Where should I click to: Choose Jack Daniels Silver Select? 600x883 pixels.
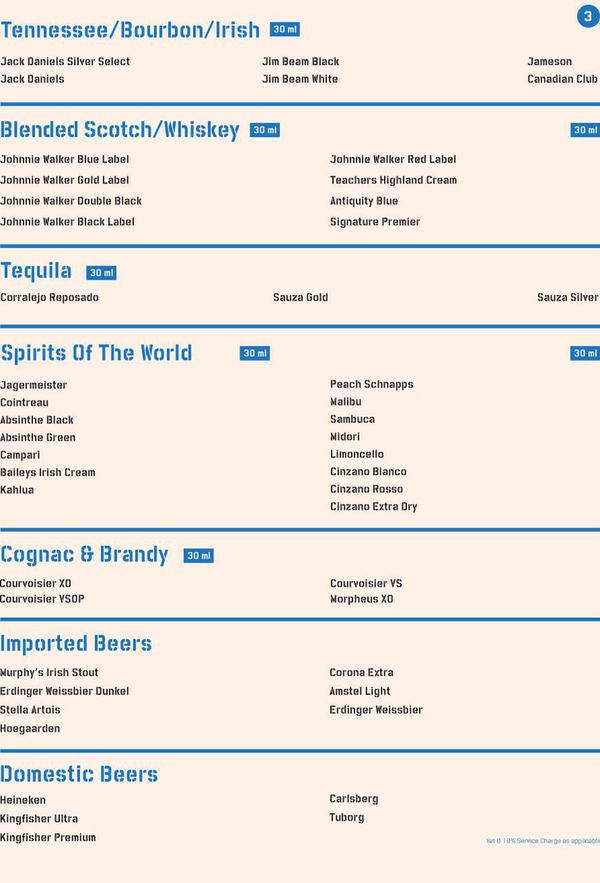pos(65,62)
